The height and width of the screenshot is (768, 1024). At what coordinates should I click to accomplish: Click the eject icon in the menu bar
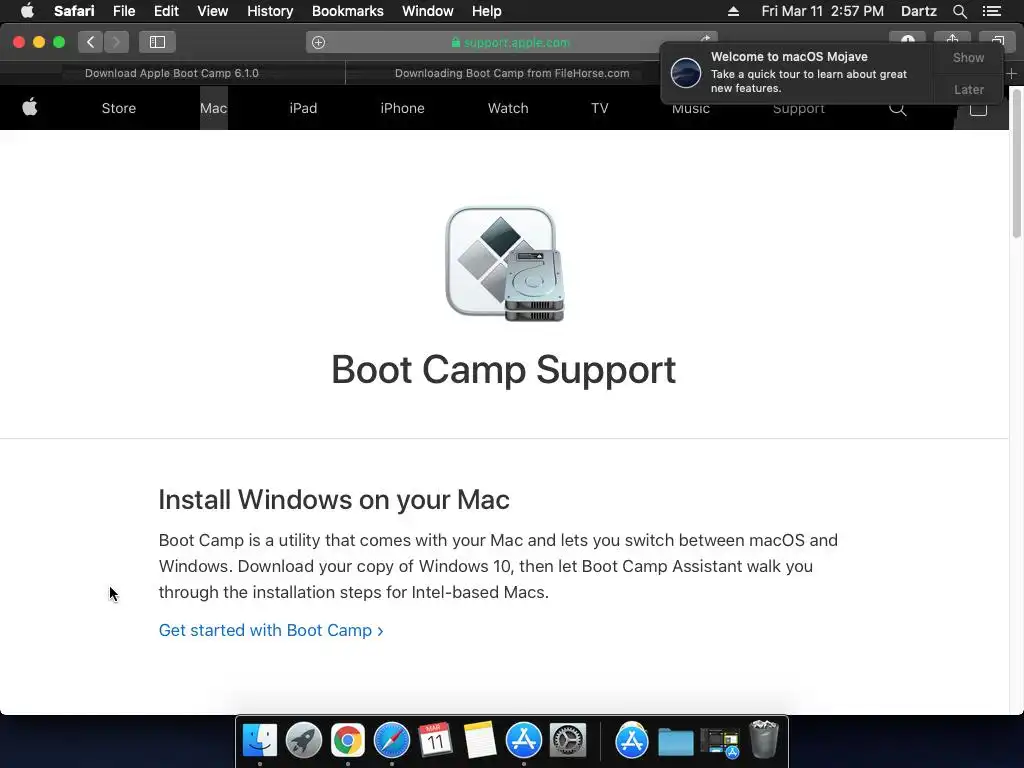tap(733, 11)
